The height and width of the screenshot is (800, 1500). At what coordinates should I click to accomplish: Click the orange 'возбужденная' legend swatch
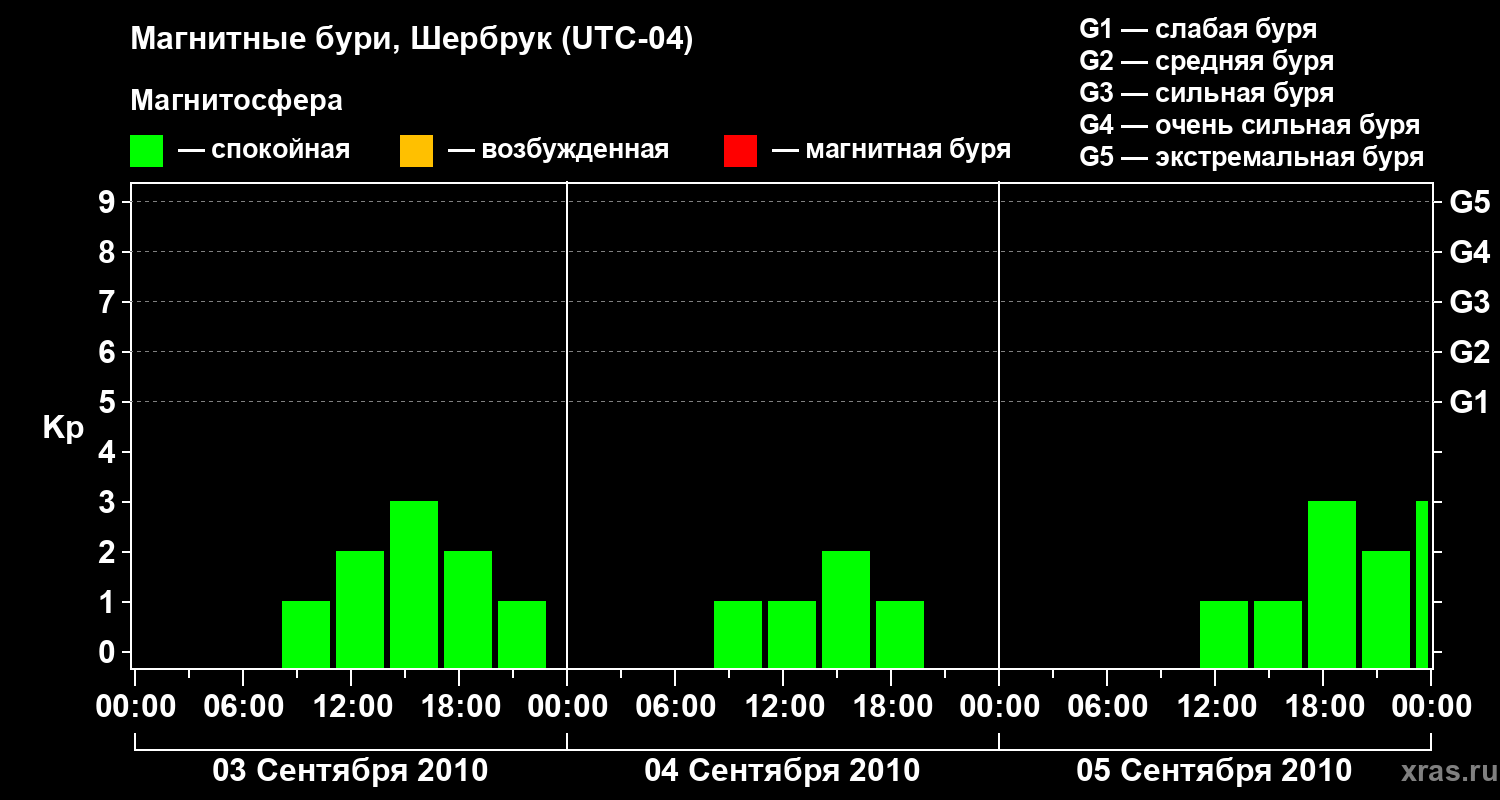pyautogui.click(x=416, y=151)
